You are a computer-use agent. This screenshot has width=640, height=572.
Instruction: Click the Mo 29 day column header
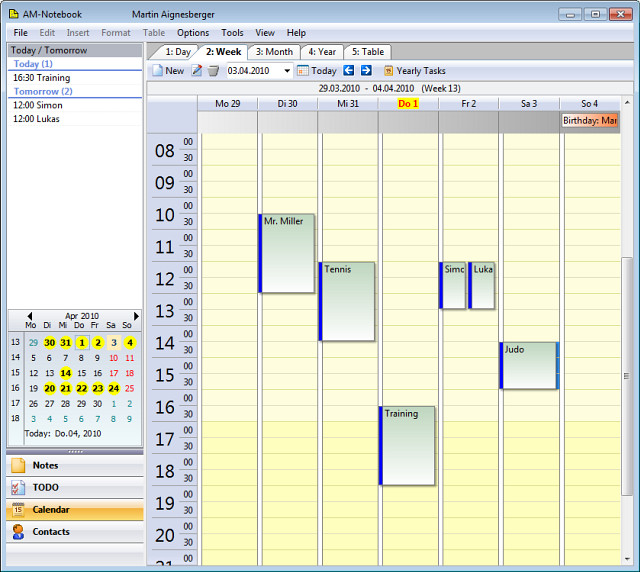227,104
